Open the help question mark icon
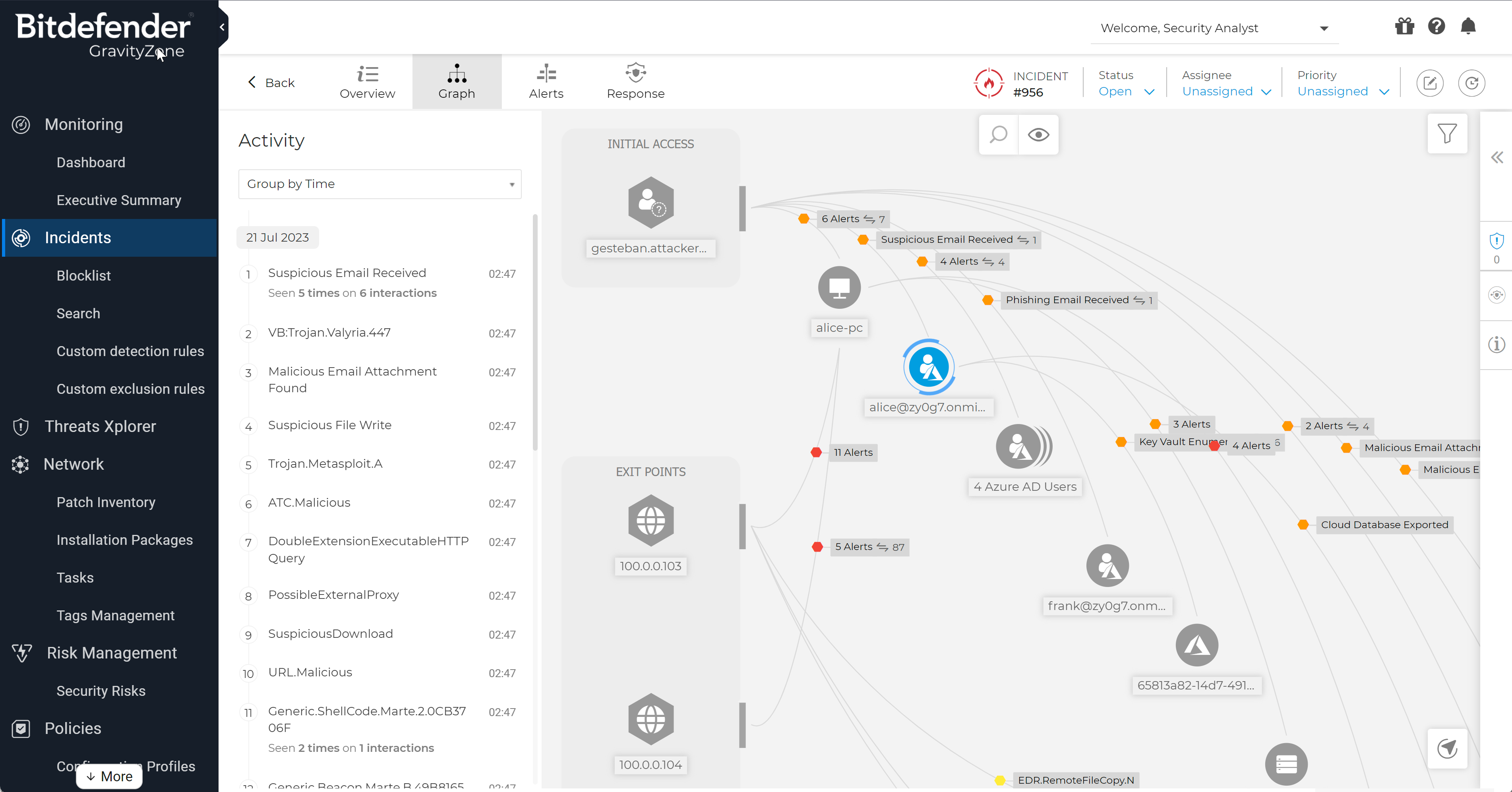 coord(1436,26)
